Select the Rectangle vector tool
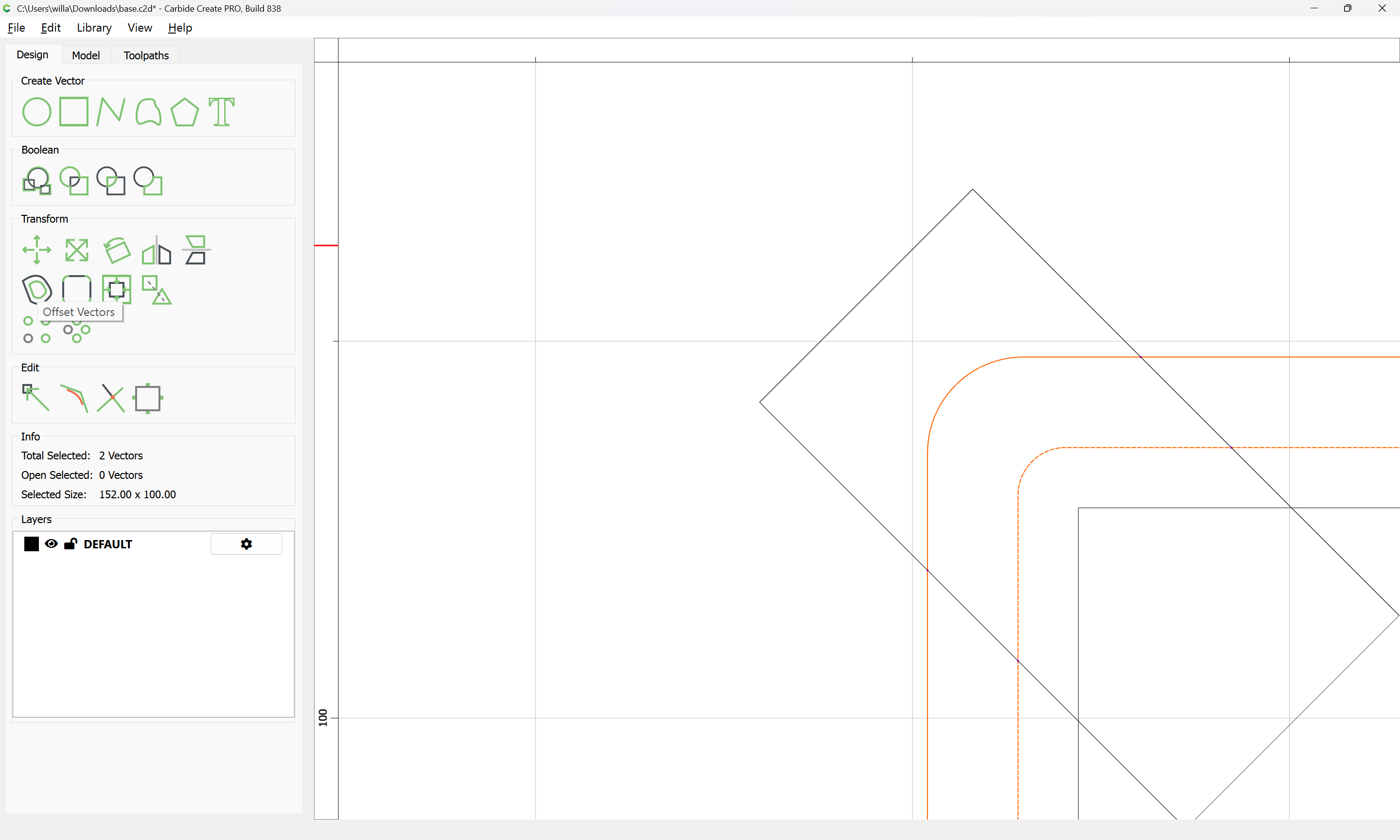1400x840 pixels. pos(73,111)
